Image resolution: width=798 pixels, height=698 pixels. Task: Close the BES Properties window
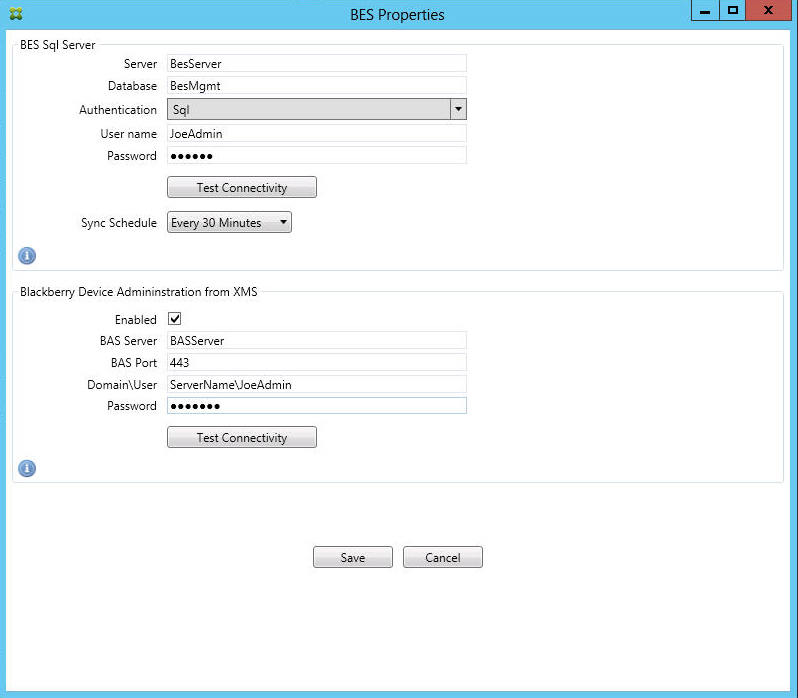click(768, 11)
